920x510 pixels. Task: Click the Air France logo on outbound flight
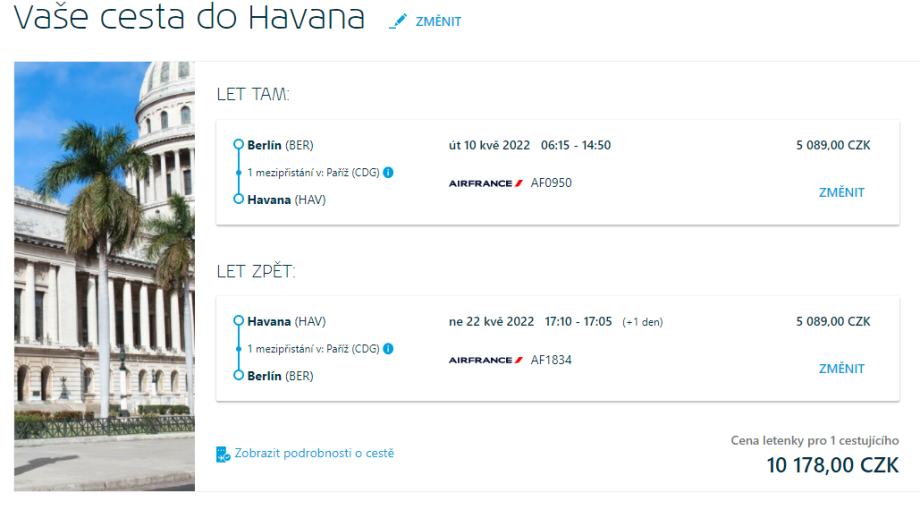click(x=486, y=183)
